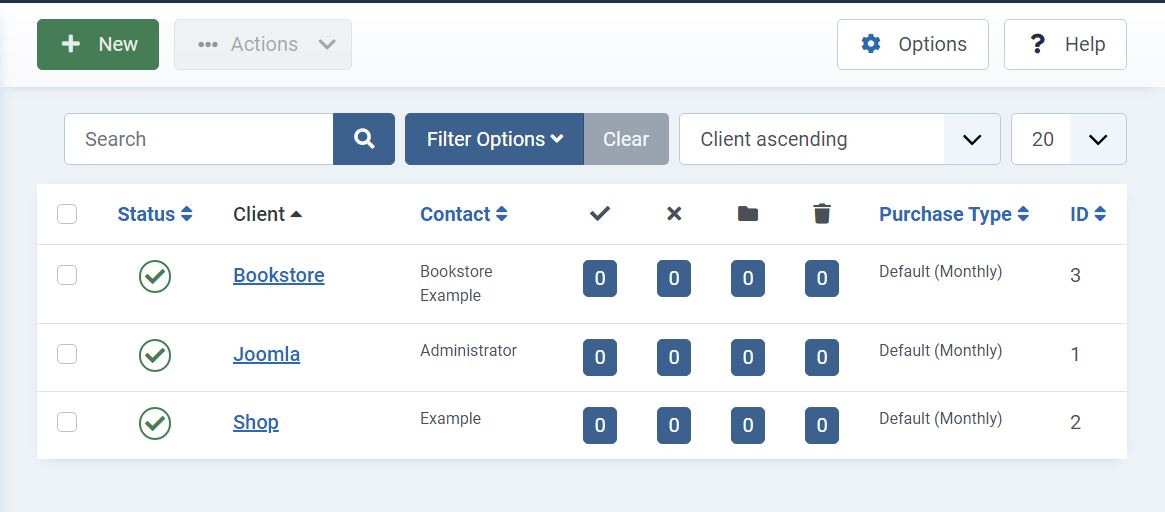This screenshot has height=512, width=1165.
Task: Check the Bookstore row checkbox
Action: (x=67, y=275)
